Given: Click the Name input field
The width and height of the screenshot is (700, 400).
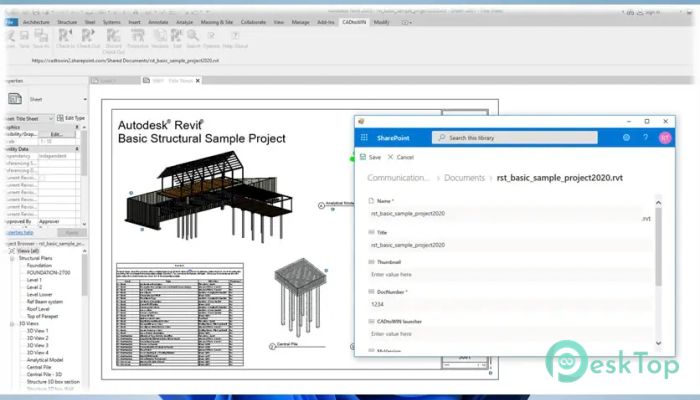Looking at the screenshot, I should 504,214.
